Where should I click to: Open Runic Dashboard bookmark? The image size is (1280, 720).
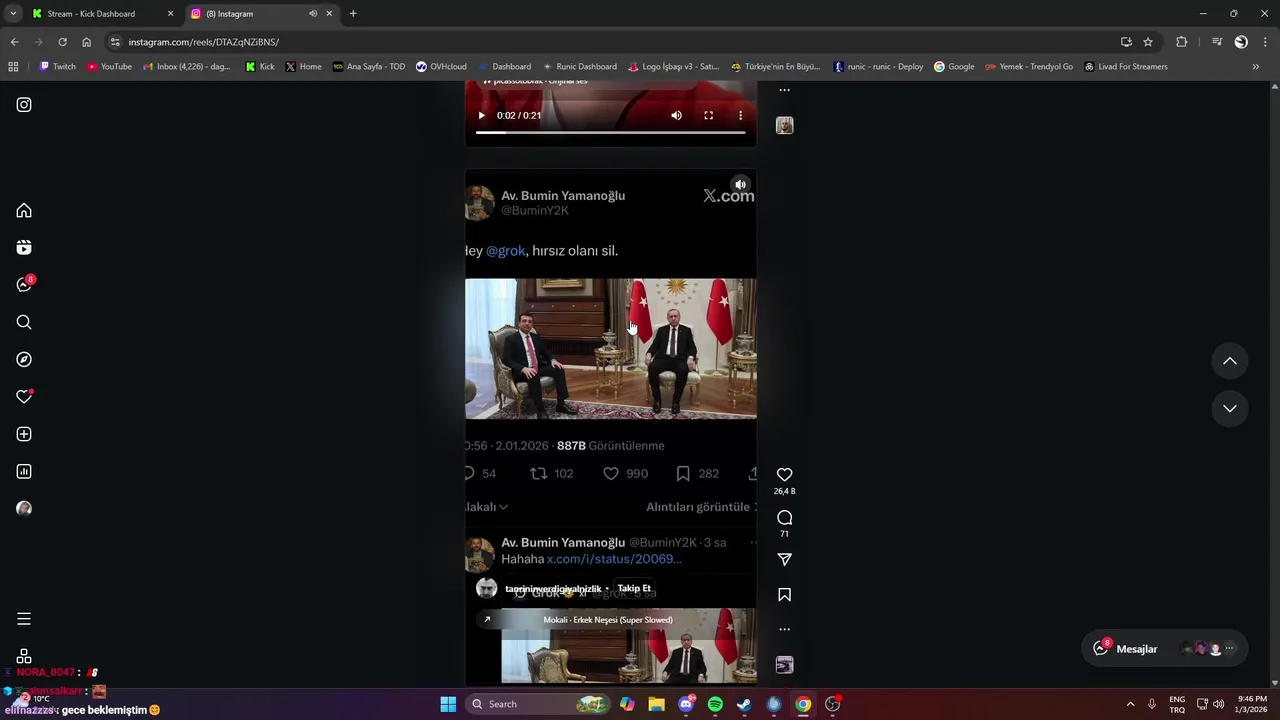click(579, 67)
